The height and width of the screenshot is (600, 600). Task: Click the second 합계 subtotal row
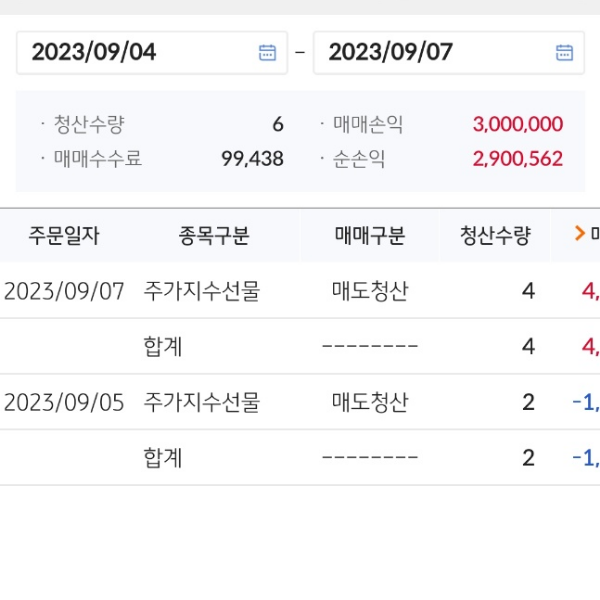163,458
